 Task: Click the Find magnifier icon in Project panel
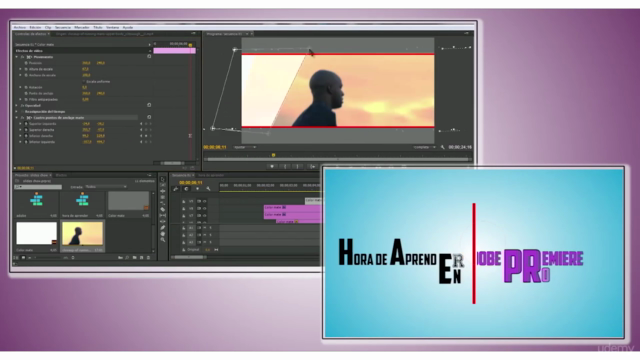(x=127, y=258)
